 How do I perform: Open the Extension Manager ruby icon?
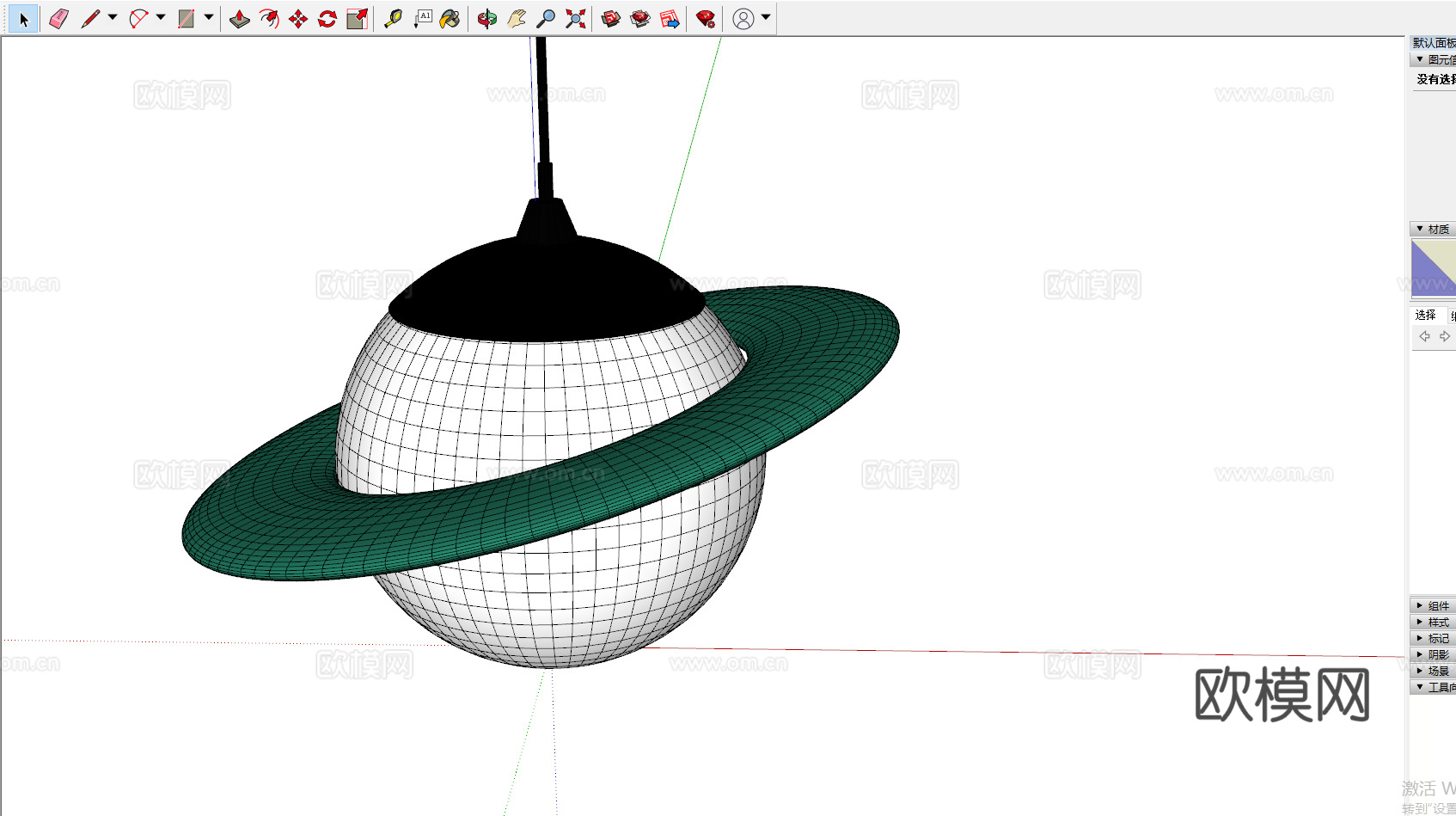tap(706, 19)
